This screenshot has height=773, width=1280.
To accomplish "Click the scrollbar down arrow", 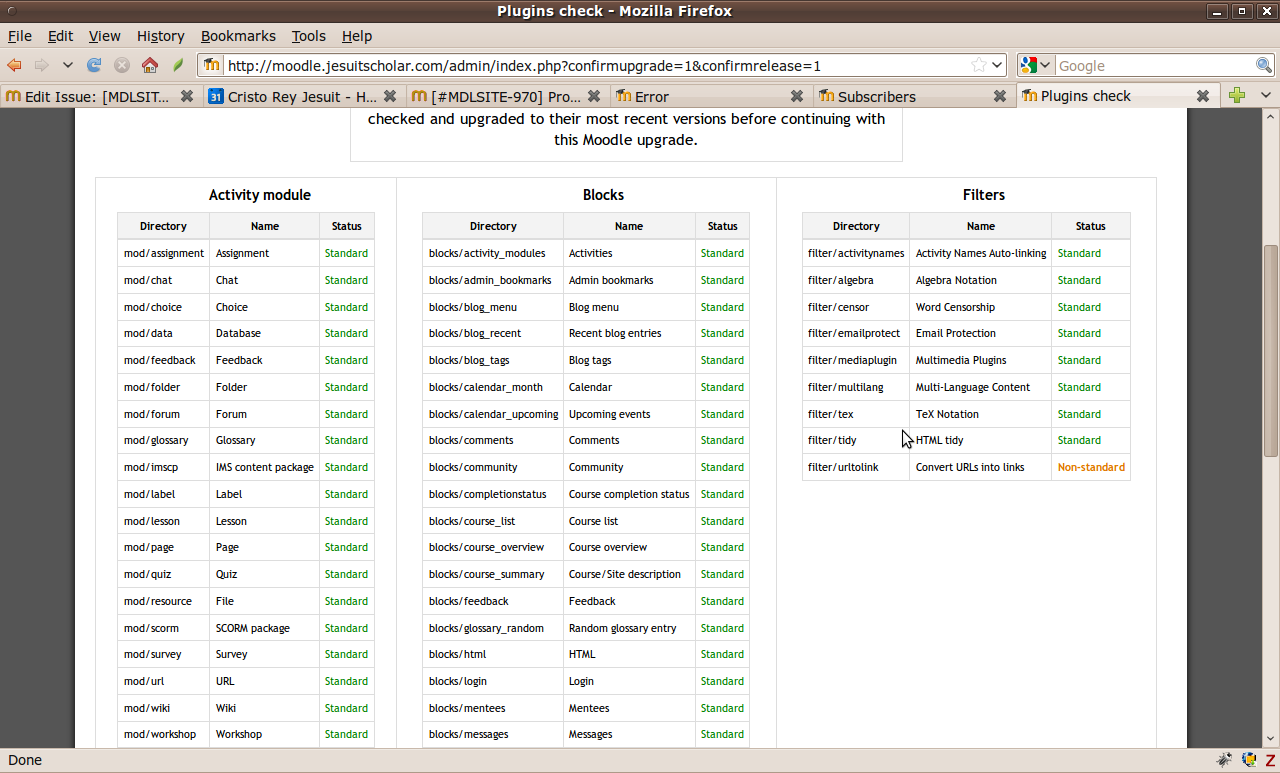I will pyautogui.click(x=1271, y=739).
